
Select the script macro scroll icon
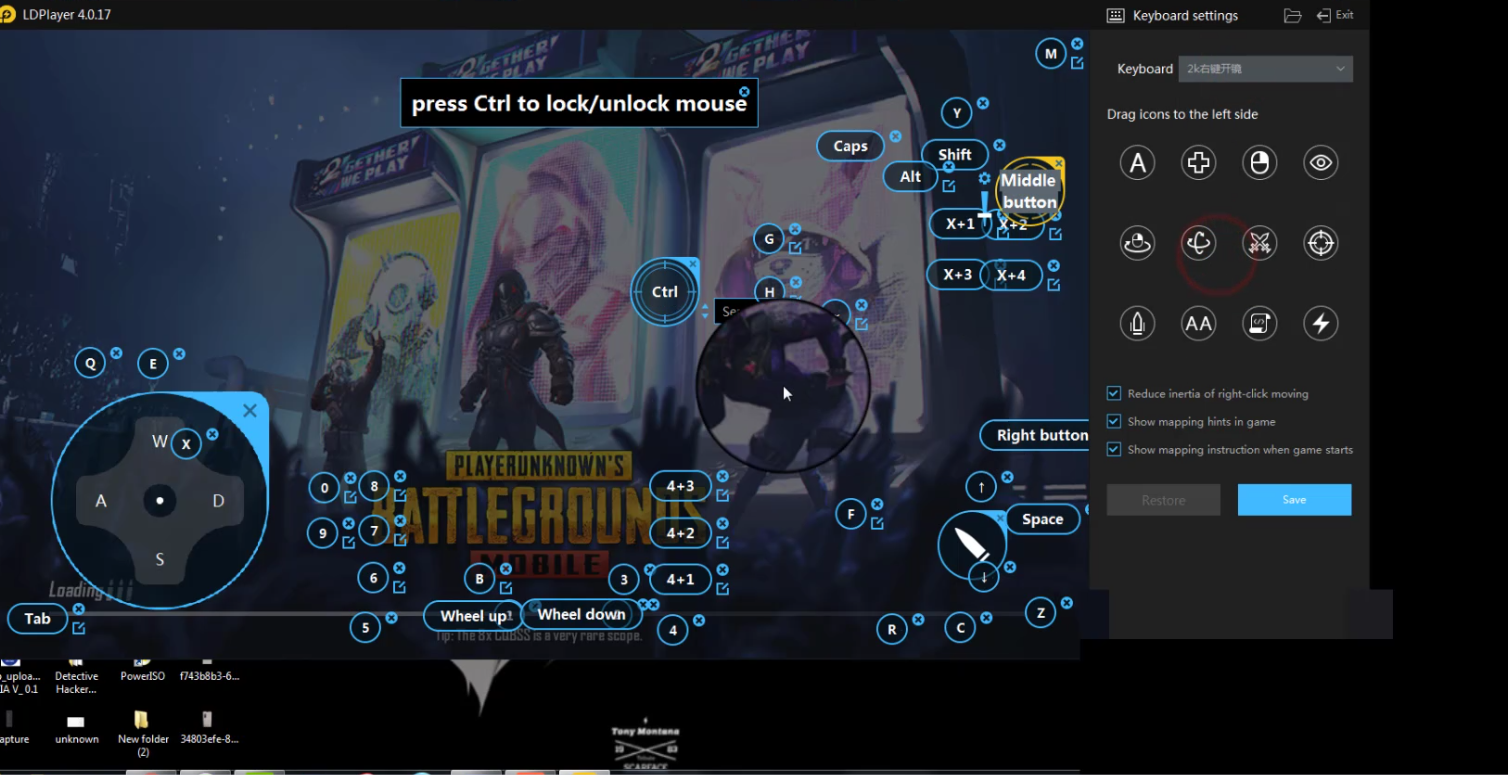pyautogui.click(x=1259, y=323)
